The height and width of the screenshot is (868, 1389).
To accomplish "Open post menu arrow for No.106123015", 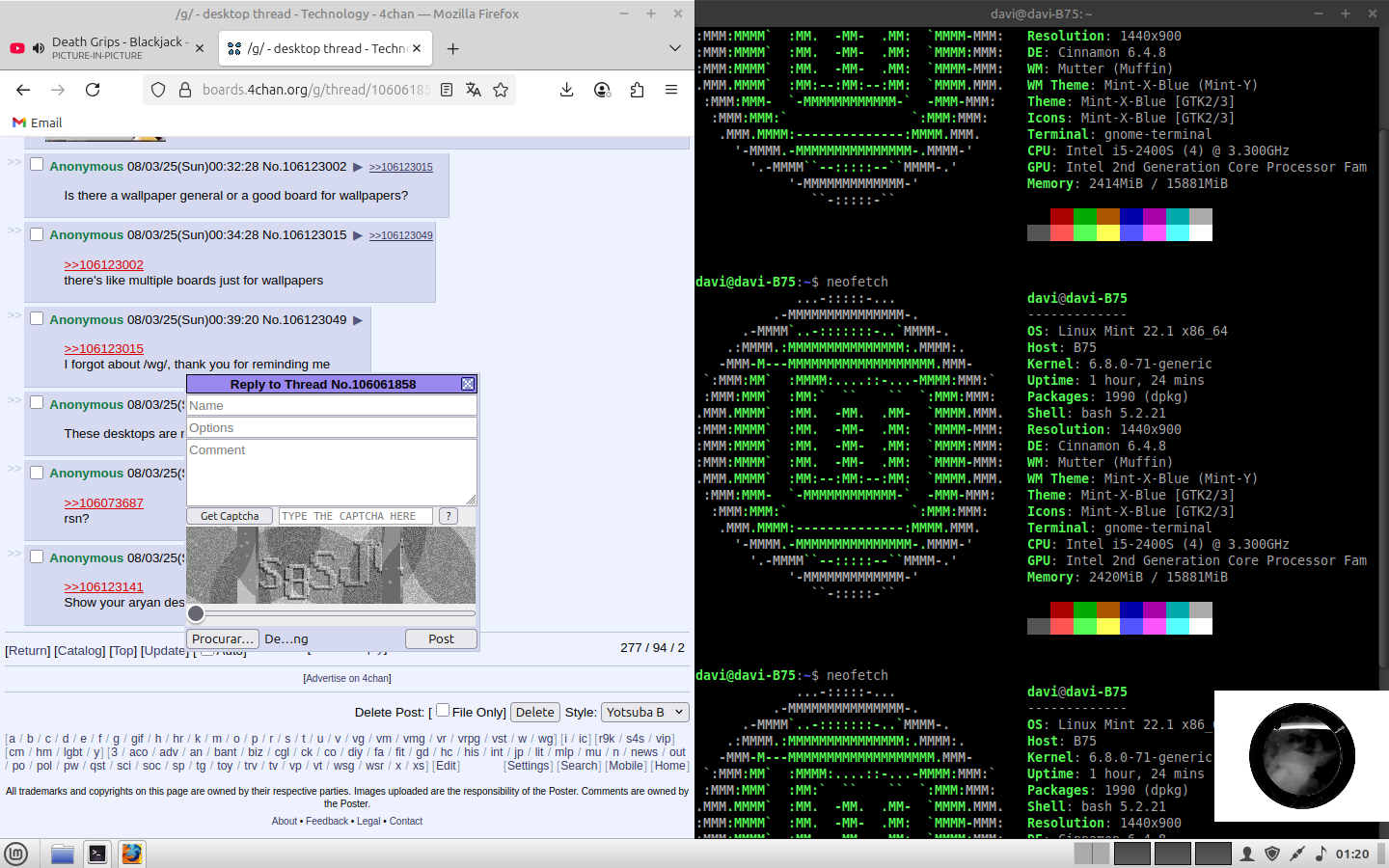I will point(358,235).
